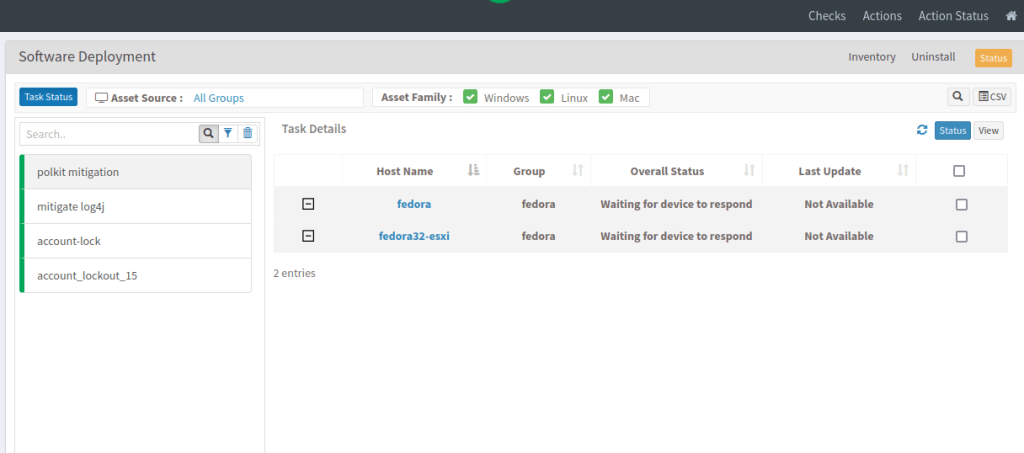Tick the checkbox in the fedora32-esxi row
The image size is (1024, 453).
(961, 236)
